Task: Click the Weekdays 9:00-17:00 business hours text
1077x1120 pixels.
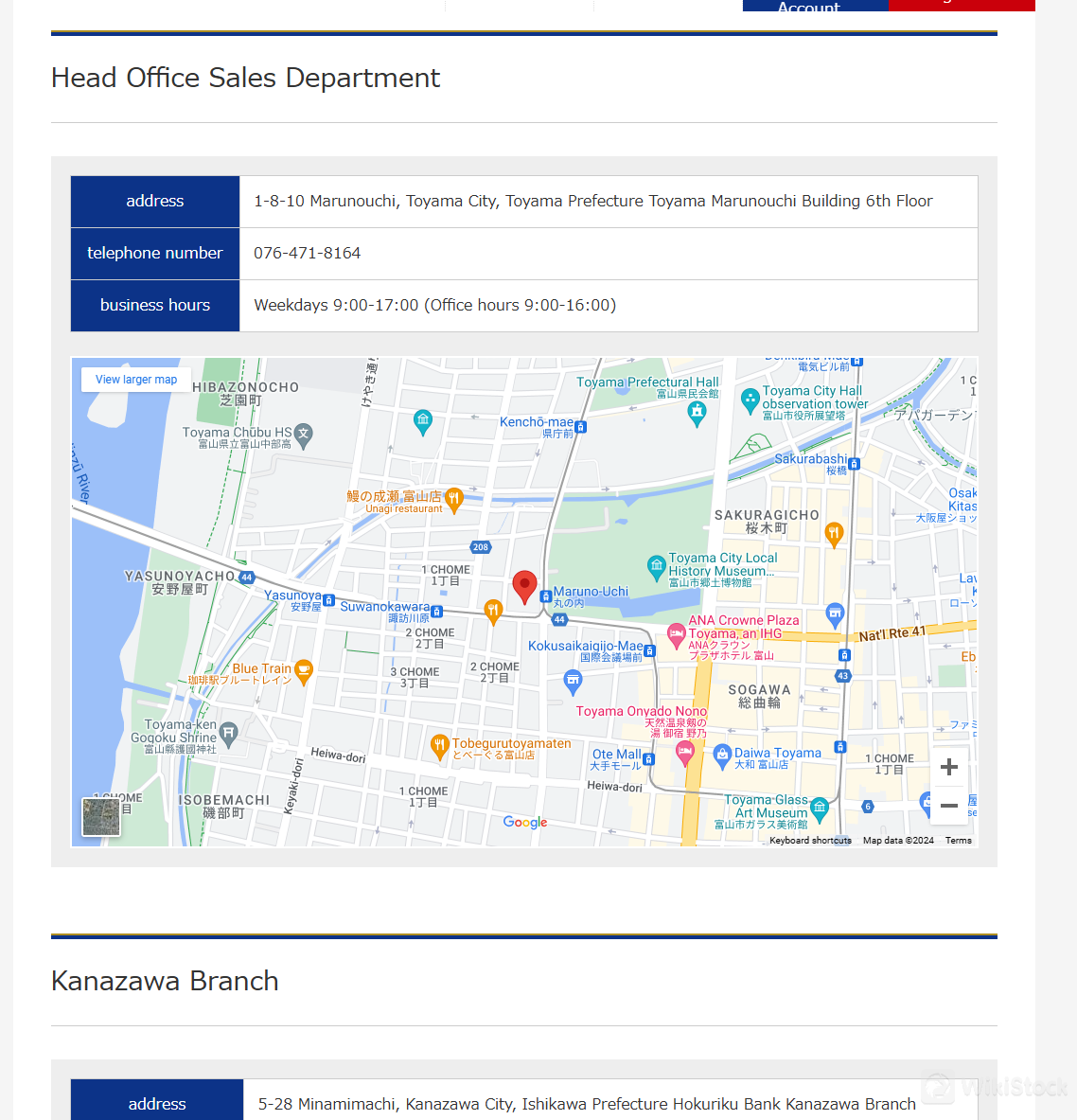Action: [435, 305]
